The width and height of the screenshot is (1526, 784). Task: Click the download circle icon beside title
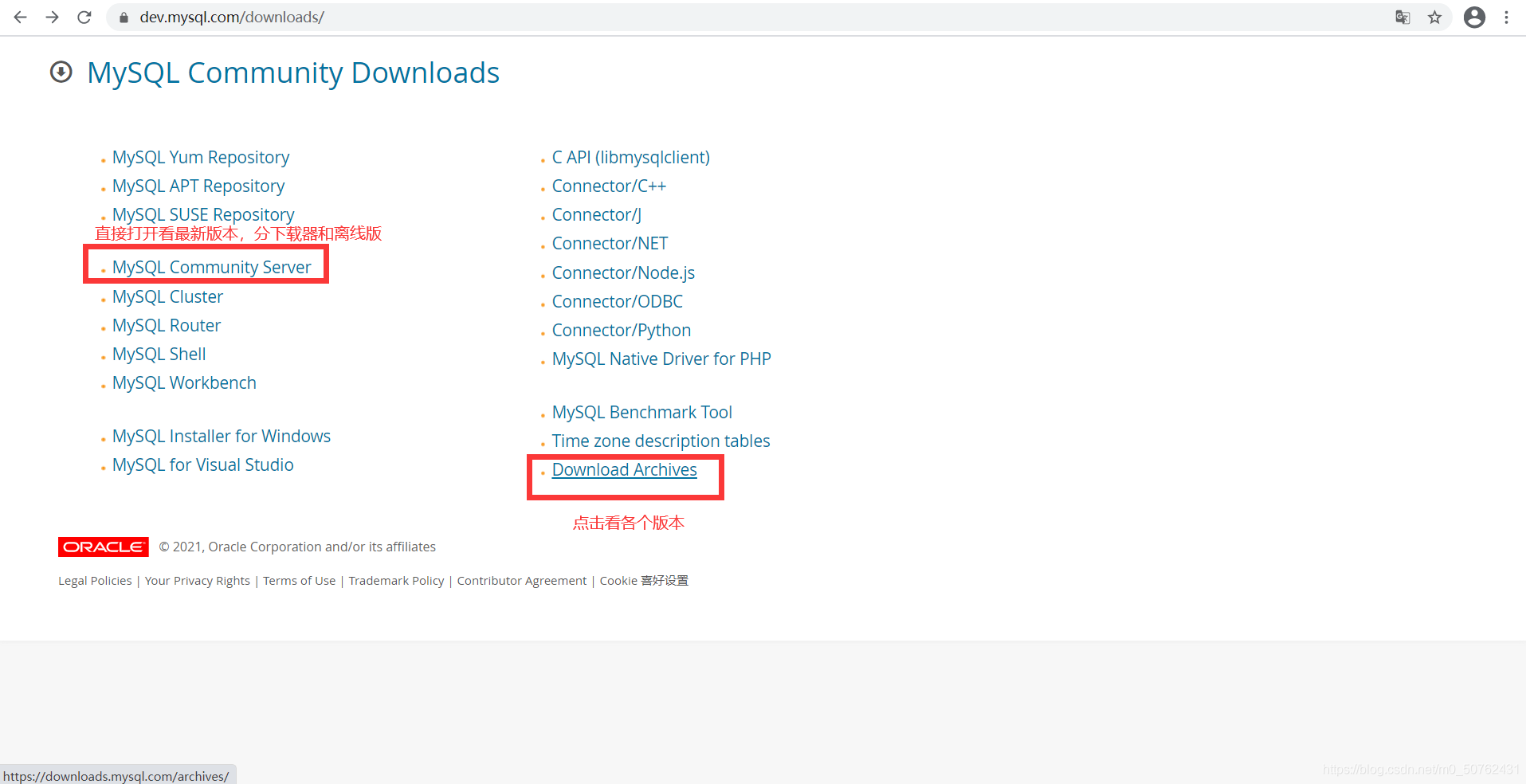tap(61, 72)
